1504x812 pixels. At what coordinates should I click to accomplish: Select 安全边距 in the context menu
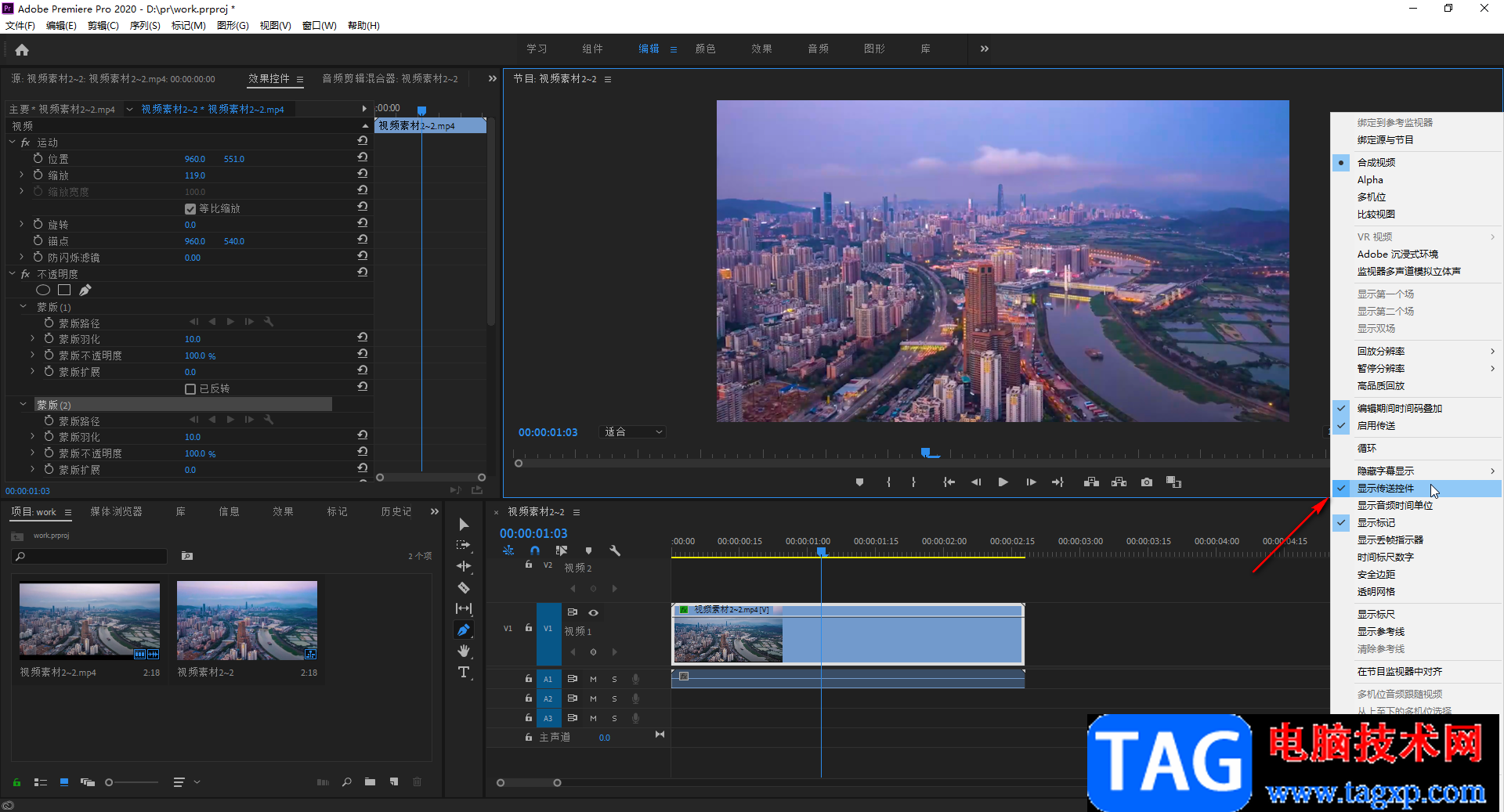point(1376,575)
